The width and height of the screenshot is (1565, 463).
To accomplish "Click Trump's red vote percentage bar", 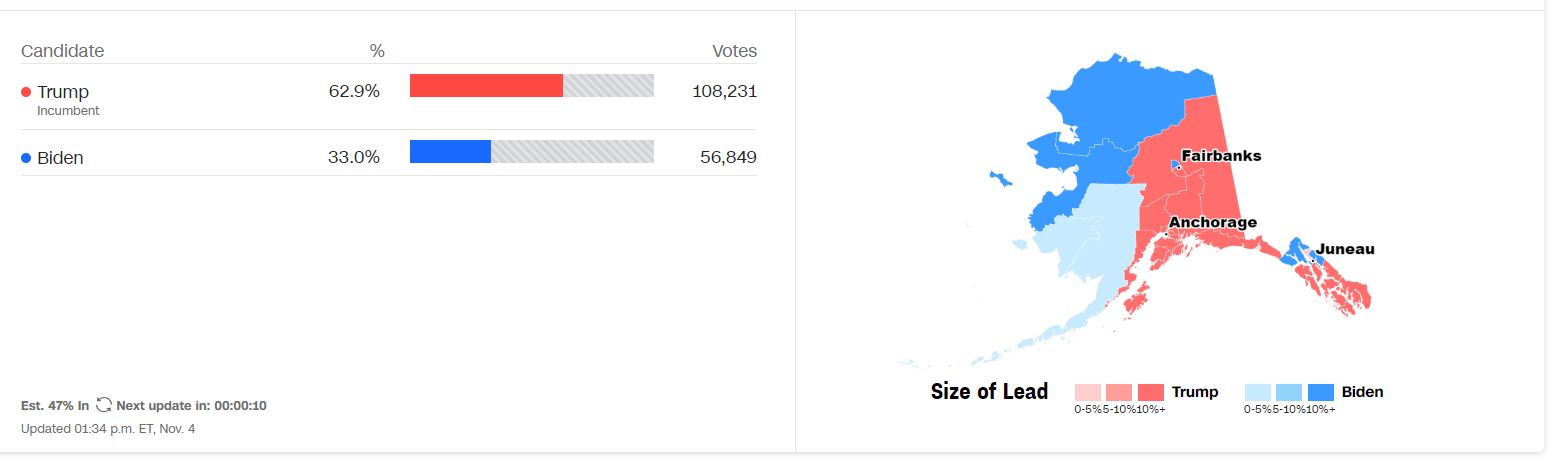I will [x=486, y=86].
